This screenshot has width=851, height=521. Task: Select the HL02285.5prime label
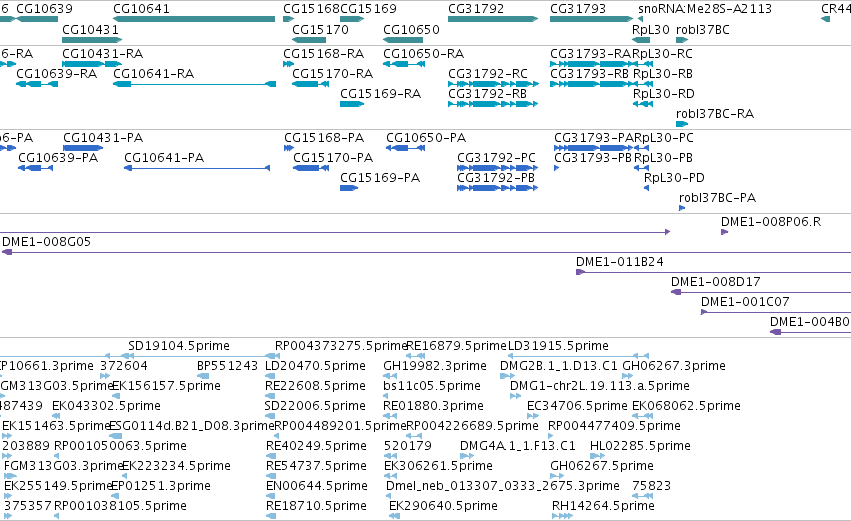(x=640, y=447)
